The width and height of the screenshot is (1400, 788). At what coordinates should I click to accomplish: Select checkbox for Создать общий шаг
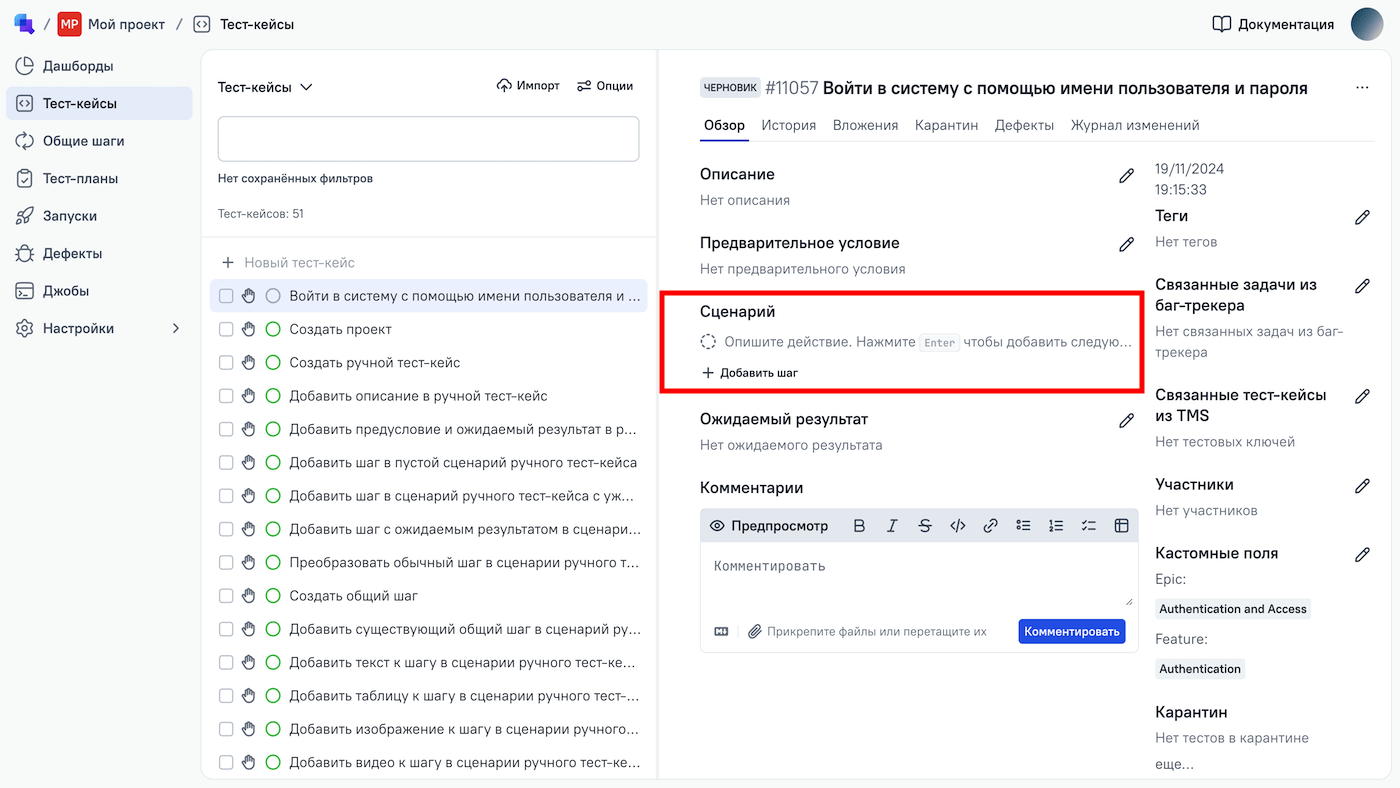pyautogui.click(x=226, y=596)
